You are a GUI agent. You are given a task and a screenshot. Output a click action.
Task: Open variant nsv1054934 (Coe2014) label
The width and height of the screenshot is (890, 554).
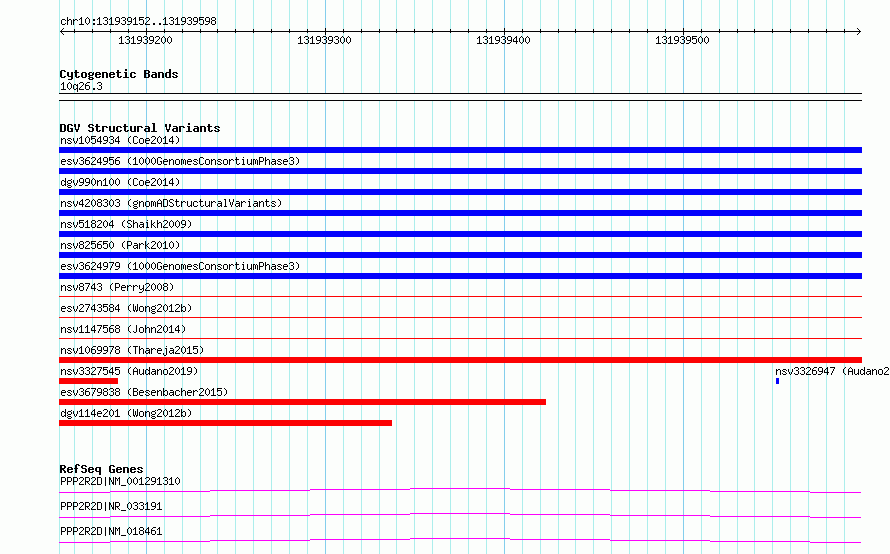coord(120,140)
